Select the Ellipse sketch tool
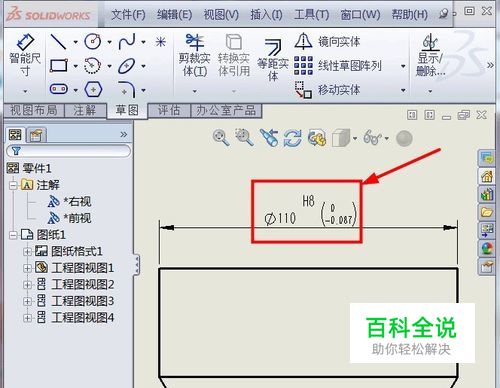The width and height of the screenshot is (500, 388). tap(127, 66)
